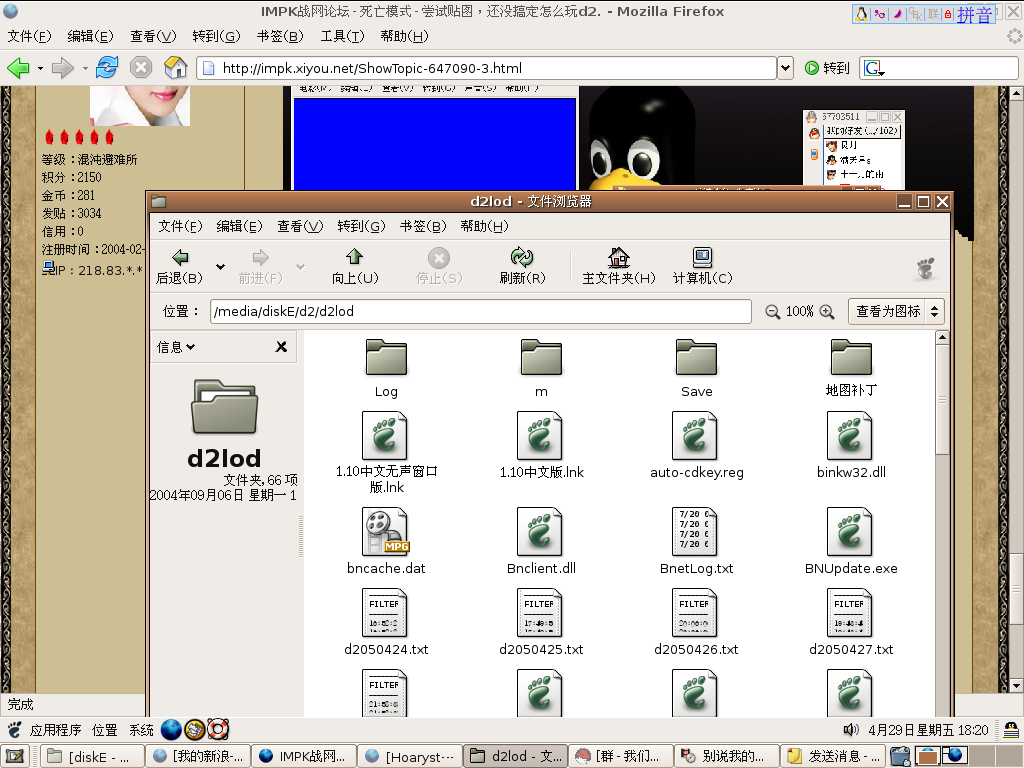Switch to IMPK战网 taskbar window
The height and width of the screenshot is (768, 1024).
click(304, 756)
